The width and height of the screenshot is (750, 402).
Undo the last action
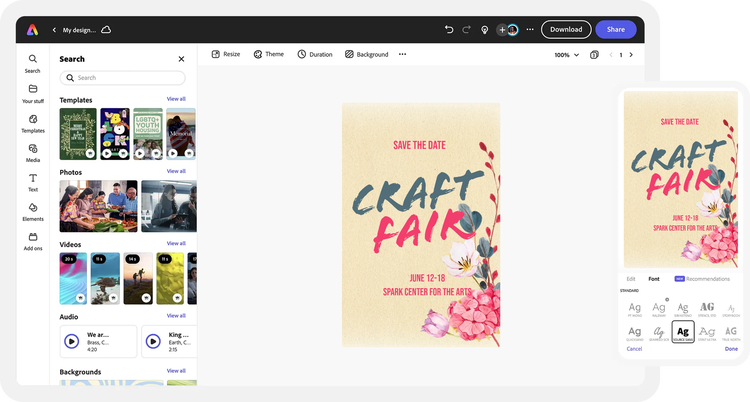(449, 30)
